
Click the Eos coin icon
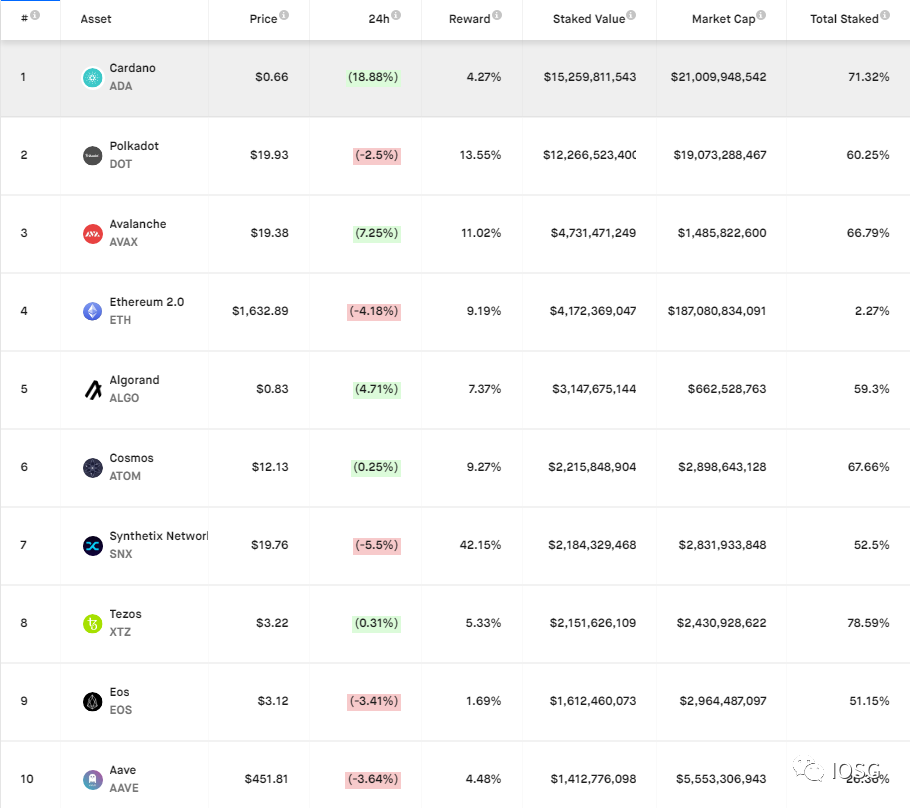92,702
